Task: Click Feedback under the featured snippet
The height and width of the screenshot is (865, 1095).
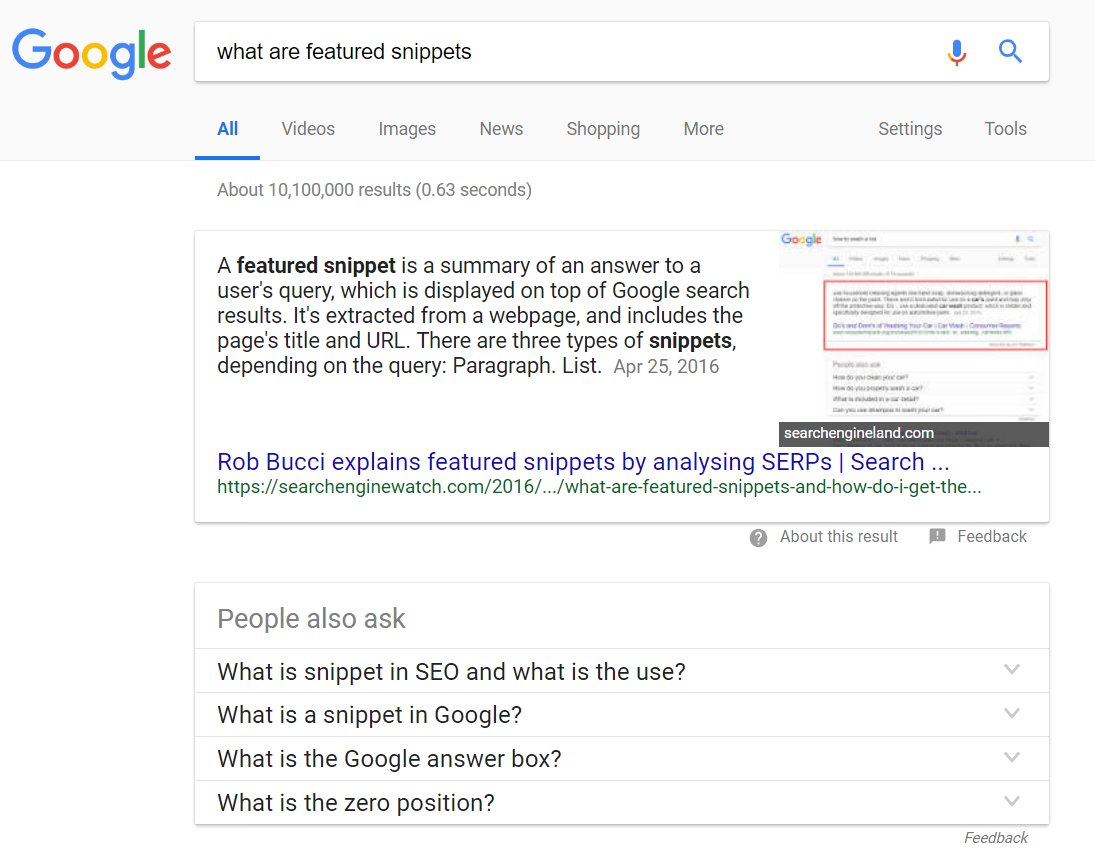Action: 992,537
